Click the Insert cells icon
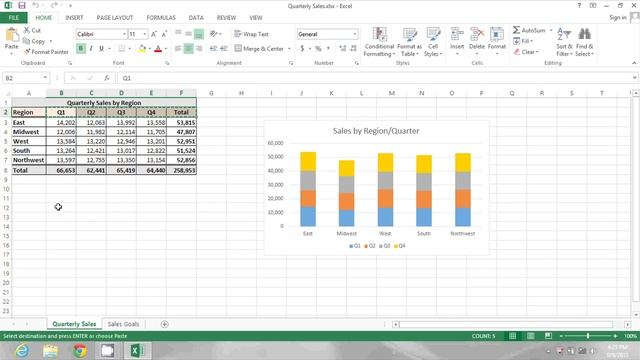This screenshot has width=640, height=360. [457, 34]
